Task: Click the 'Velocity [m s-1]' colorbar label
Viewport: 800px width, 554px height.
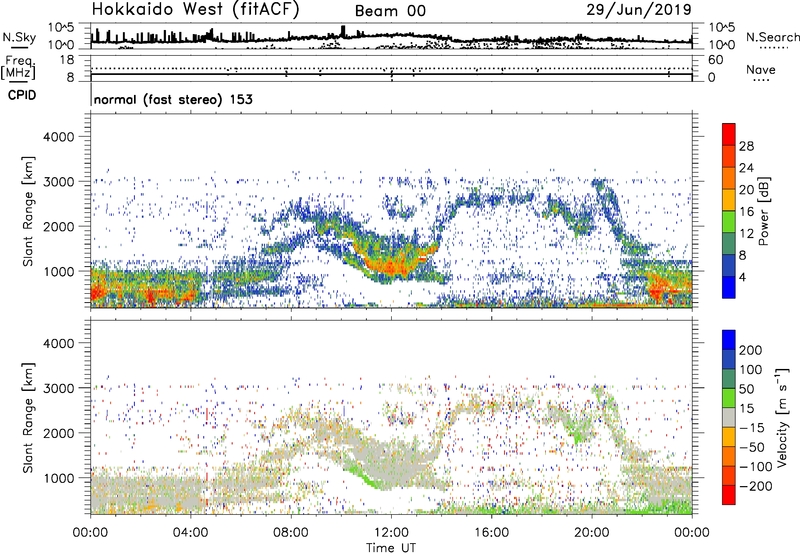Action: pyautogui.click(x=782, y=417)
